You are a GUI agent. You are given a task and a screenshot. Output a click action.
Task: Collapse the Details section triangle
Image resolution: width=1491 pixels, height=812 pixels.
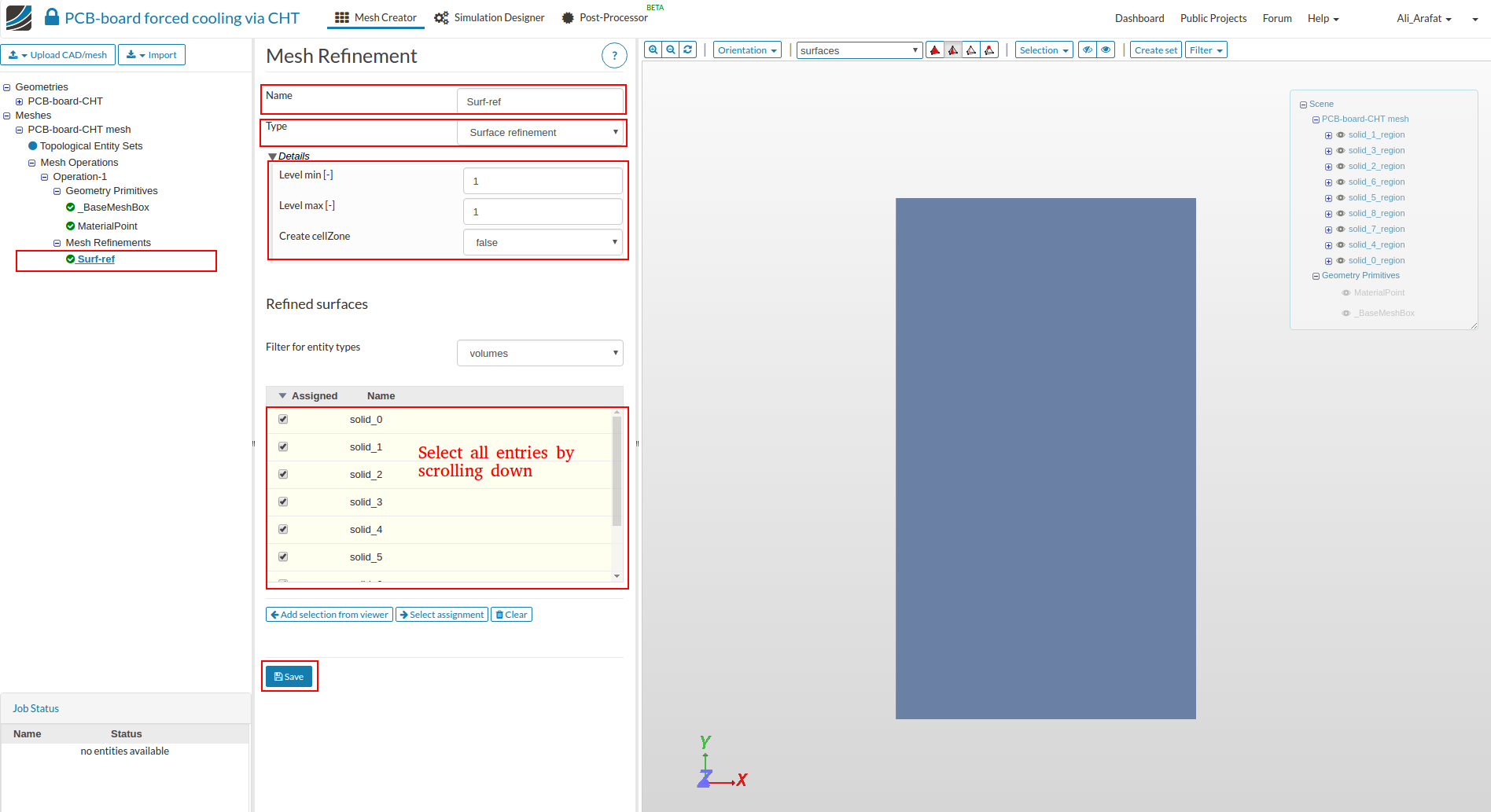(272, 156)
